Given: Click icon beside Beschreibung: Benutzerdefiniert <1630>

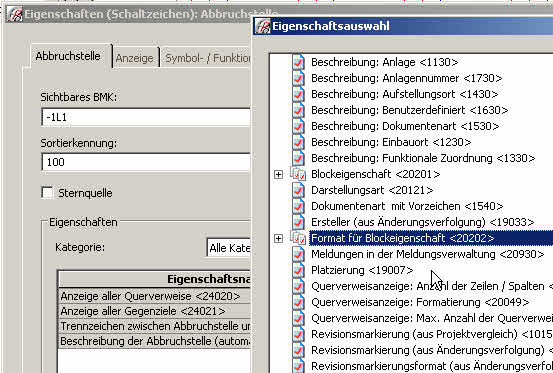Looking at the screenshot, I should [x=298, y=110].
